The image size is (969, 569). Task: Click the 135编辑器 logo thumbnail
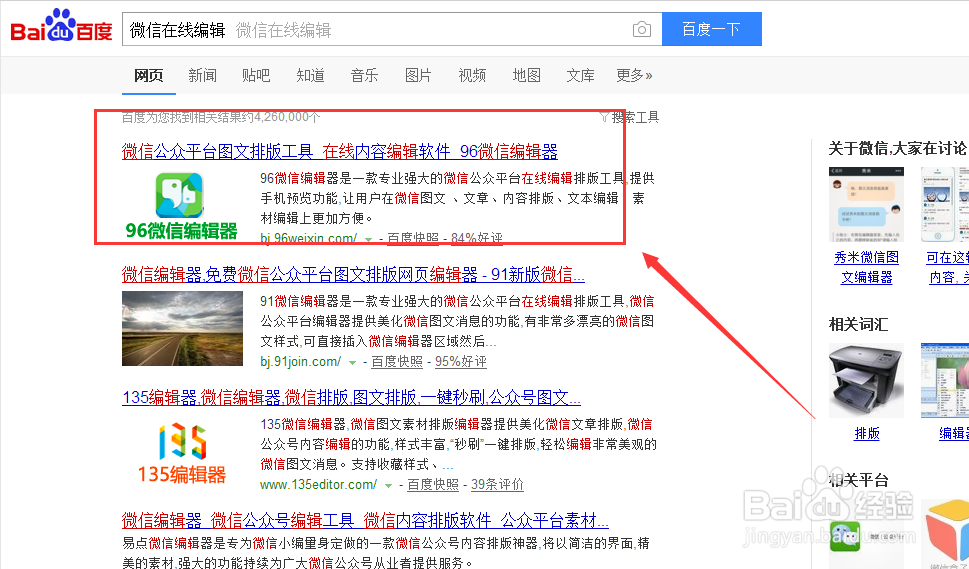[181, 453]
